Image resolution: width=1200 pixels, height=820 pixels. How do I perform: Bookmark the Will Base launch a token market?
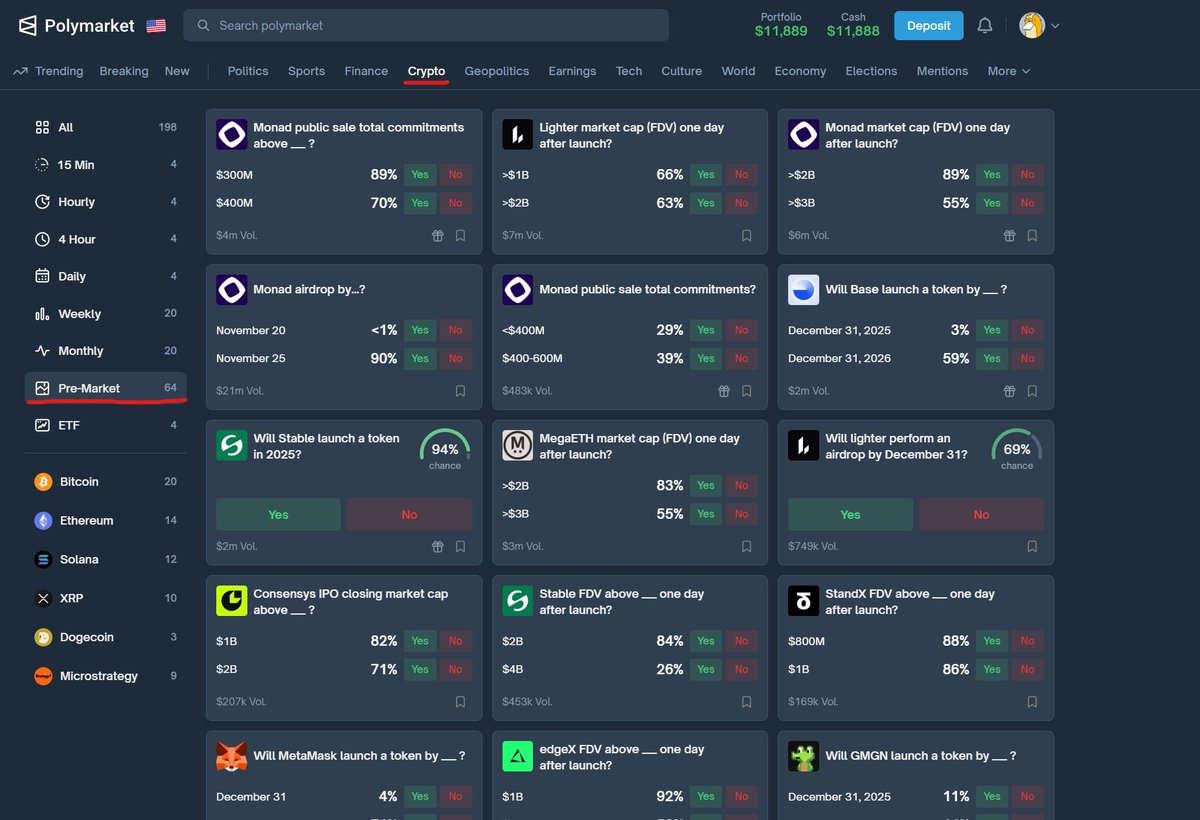click(x=1031, y=390)
